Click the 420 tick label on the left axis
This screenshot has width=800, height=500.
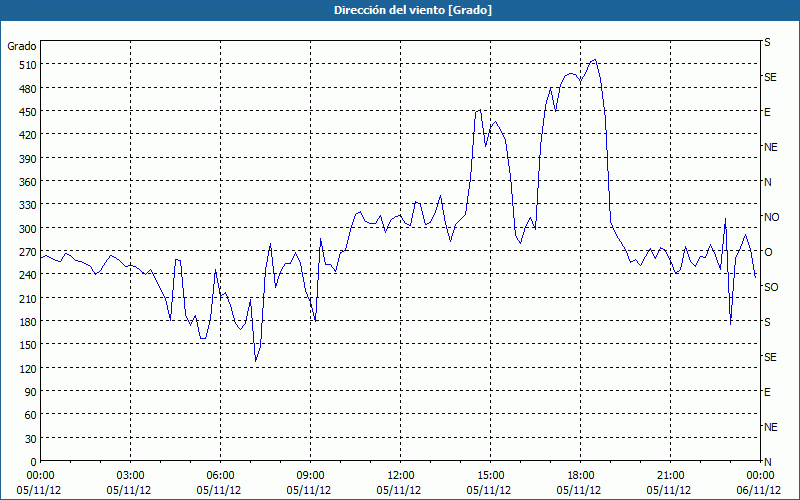pos(28,135)
